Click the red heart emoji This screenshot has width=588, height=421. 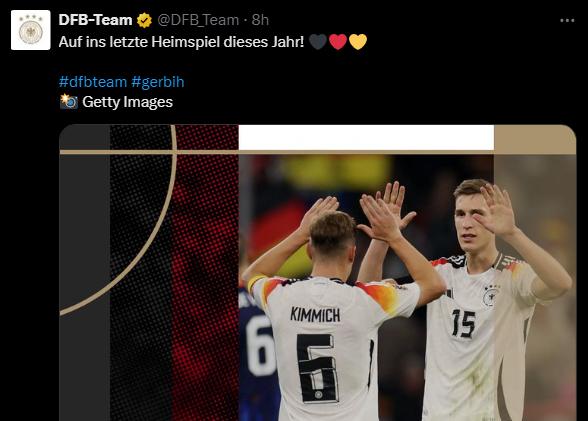click(338, 42)
